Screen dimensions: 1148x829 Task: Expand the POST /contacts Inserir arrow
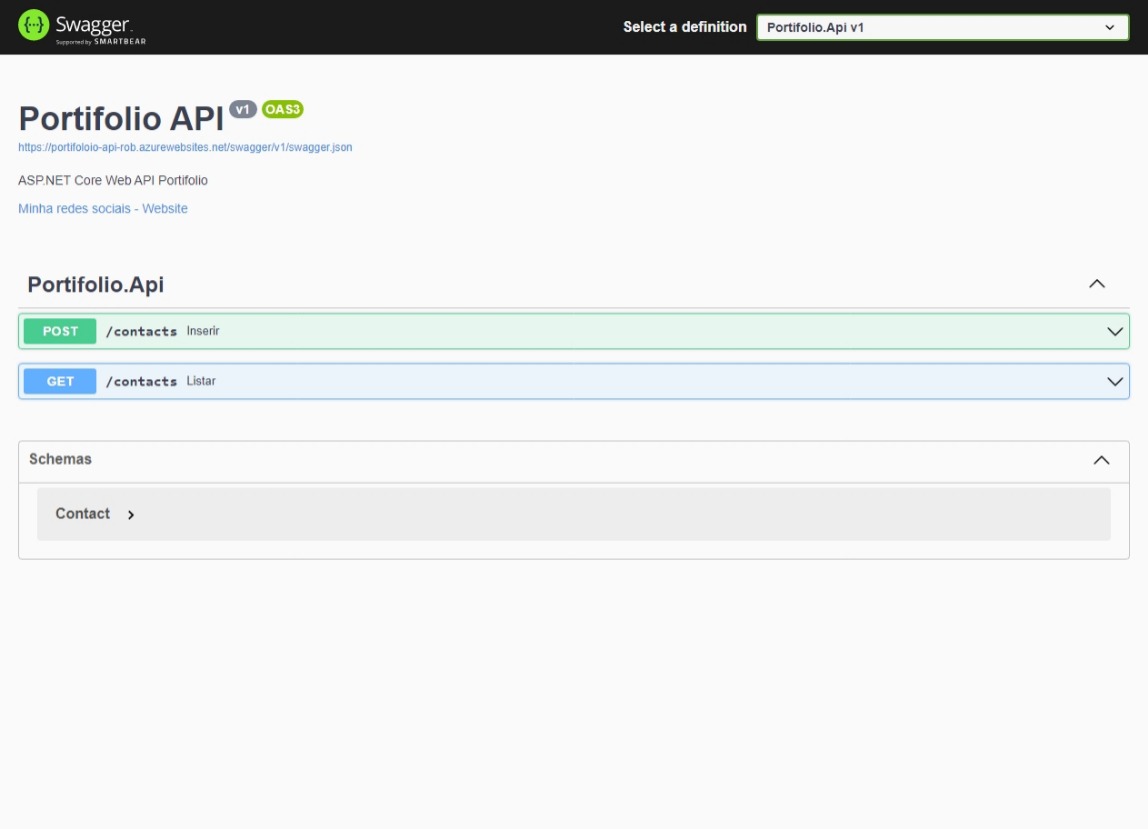coord(1114,332)
